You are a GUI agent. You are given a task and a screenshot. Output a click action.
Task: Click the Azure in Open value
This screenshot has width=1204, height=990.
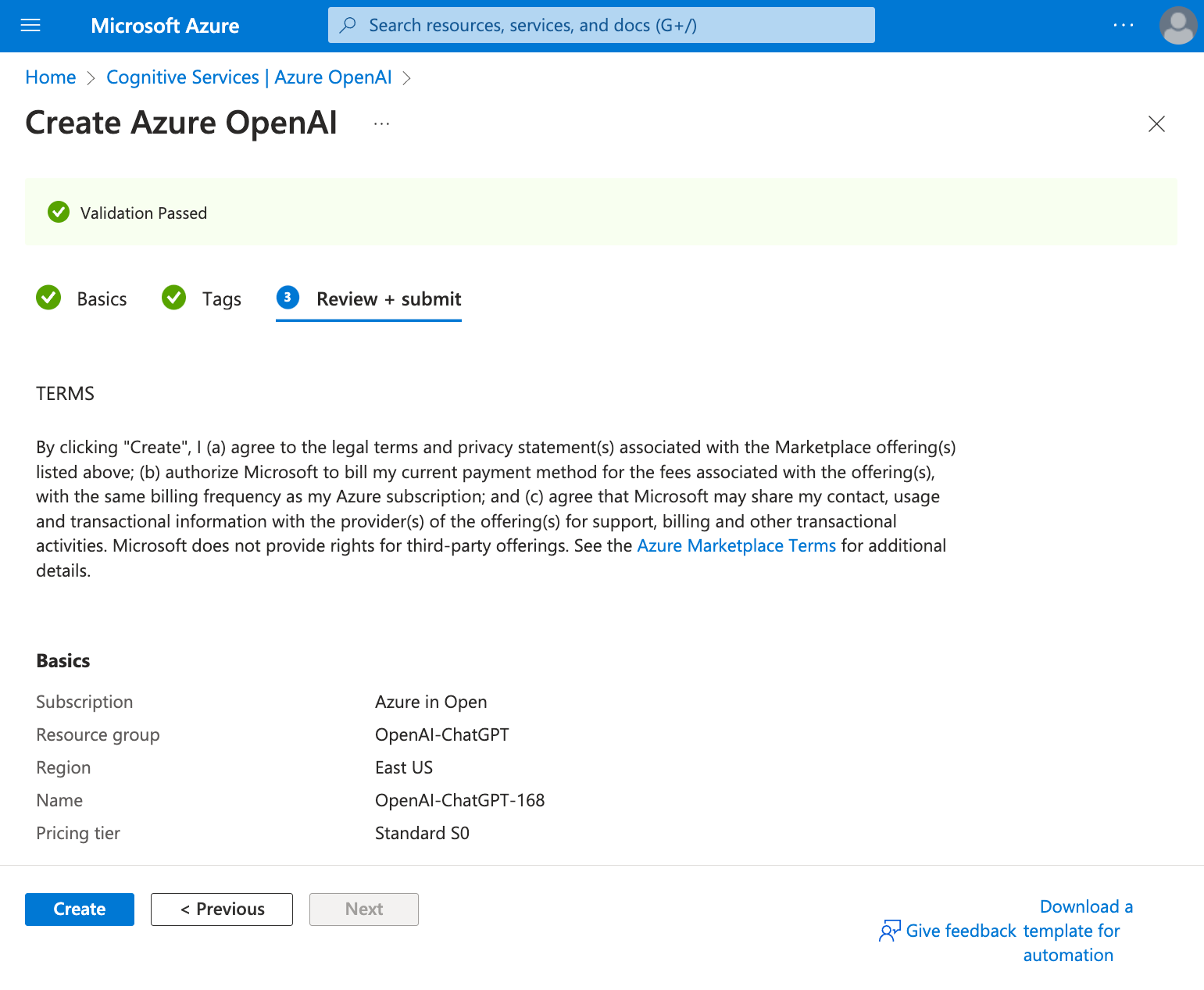point(431,702)
